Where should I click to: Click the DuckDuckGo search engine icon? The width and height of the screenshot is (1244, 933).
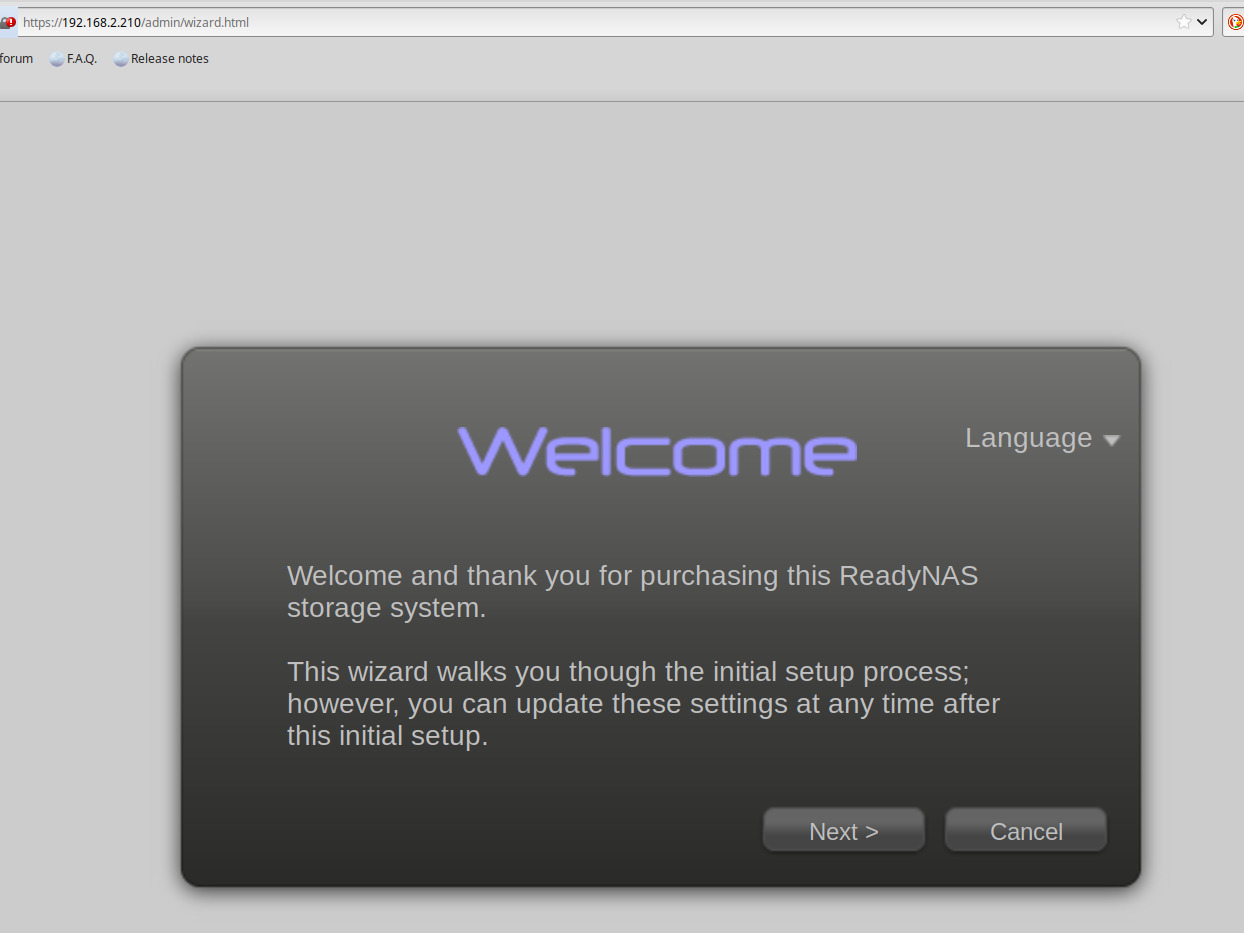coord(1236,22)
